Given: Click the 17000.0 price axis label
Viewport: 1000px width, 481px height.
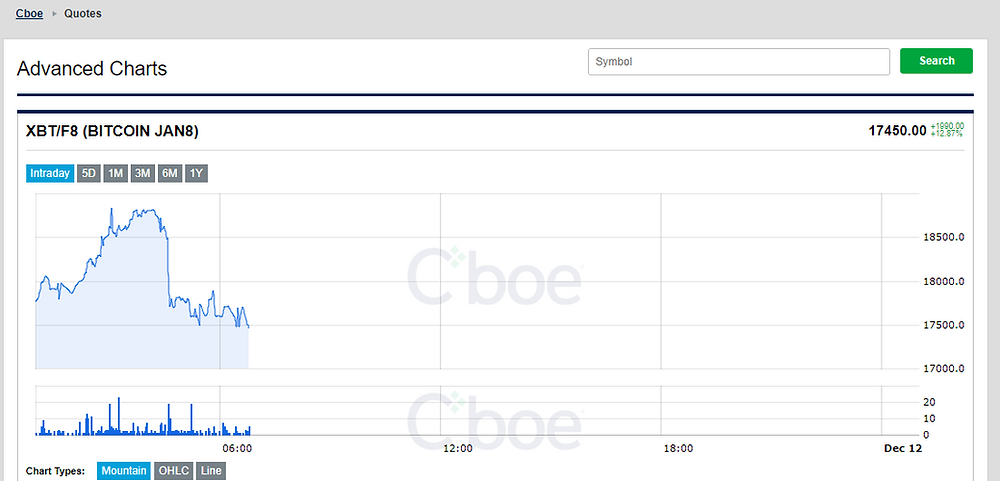Looking at the screenshot, I should [x=943, y=369].
